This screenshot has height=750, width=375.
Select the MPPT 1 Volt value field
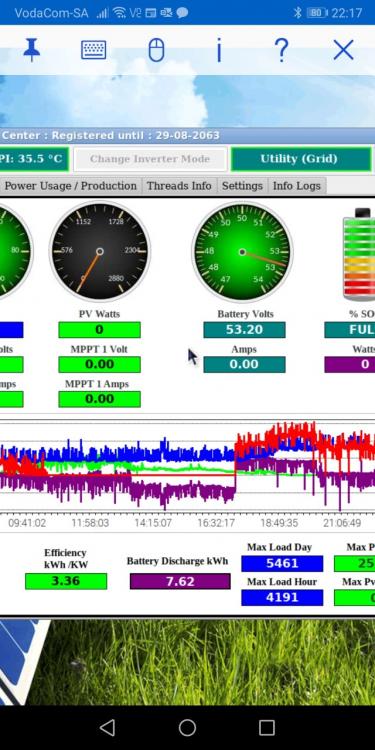[x=99, y=364]
